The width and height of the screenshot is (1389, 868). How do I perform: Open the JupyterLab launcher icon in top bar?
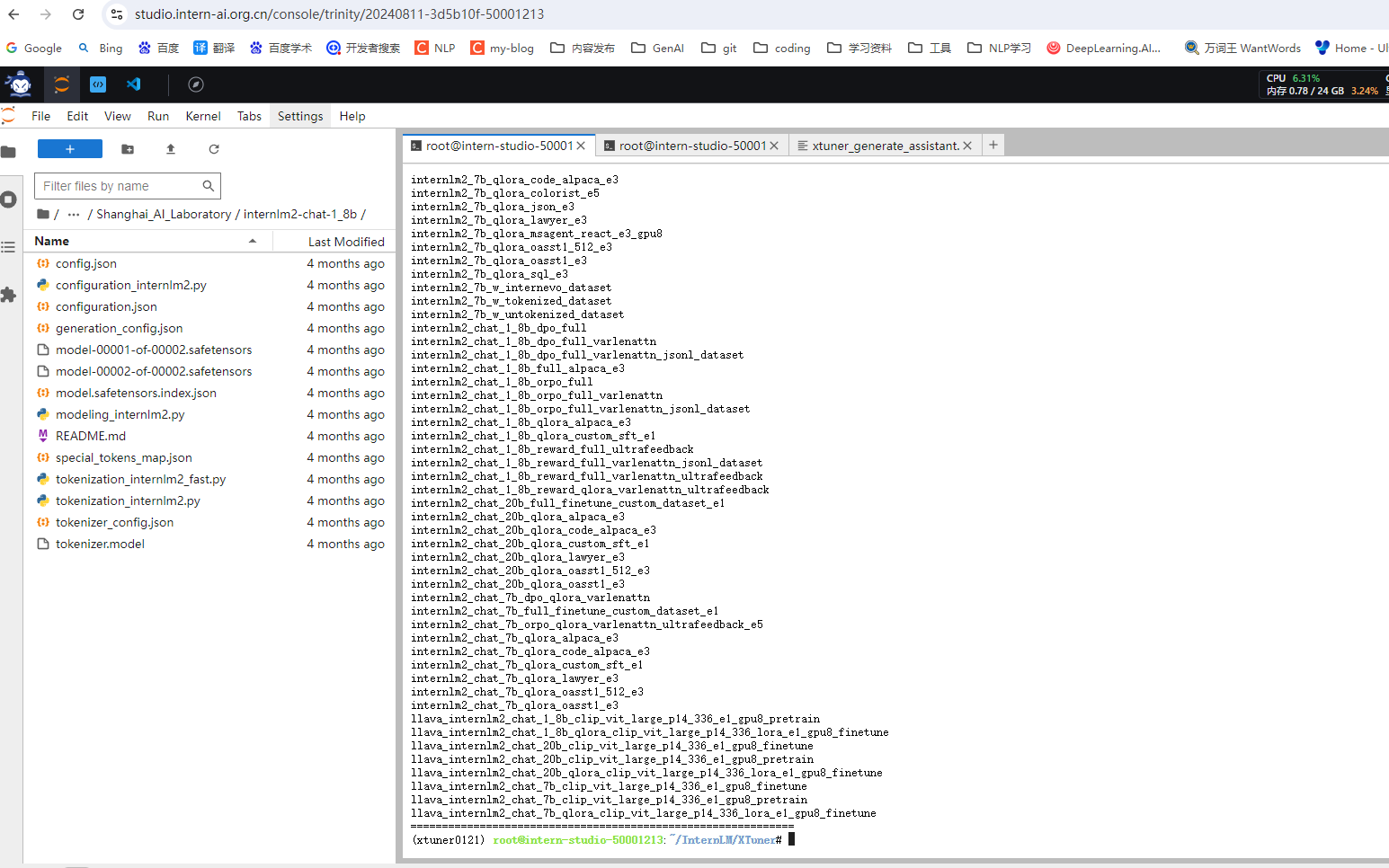click(61, 84)
